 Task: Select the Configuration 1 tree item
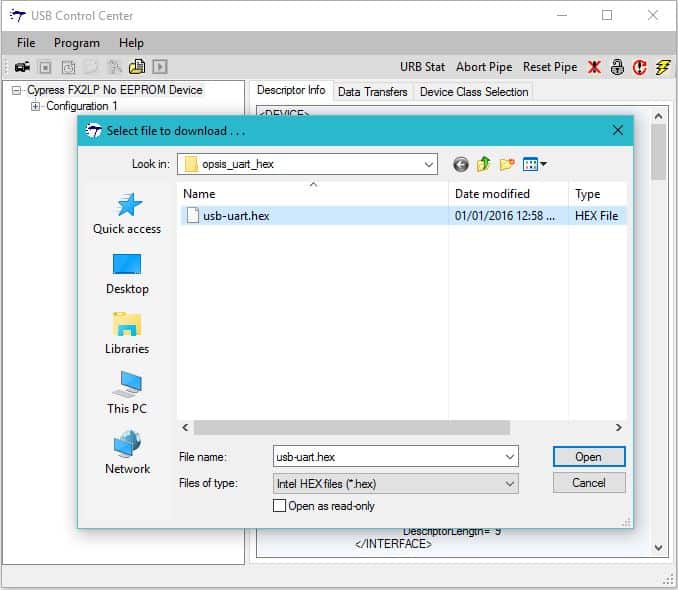(82, 106)
